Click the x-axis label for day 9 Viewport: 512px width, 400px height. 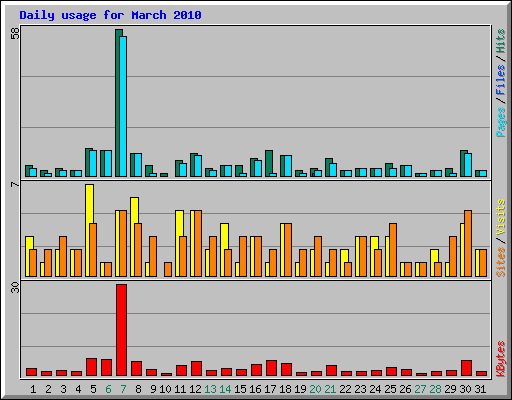pos(153,389)
